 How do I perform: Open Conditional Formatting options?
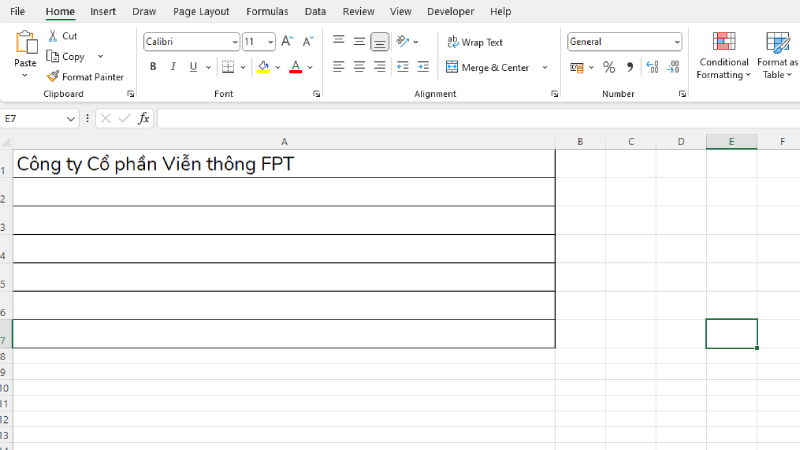click(x=723, y=55)
